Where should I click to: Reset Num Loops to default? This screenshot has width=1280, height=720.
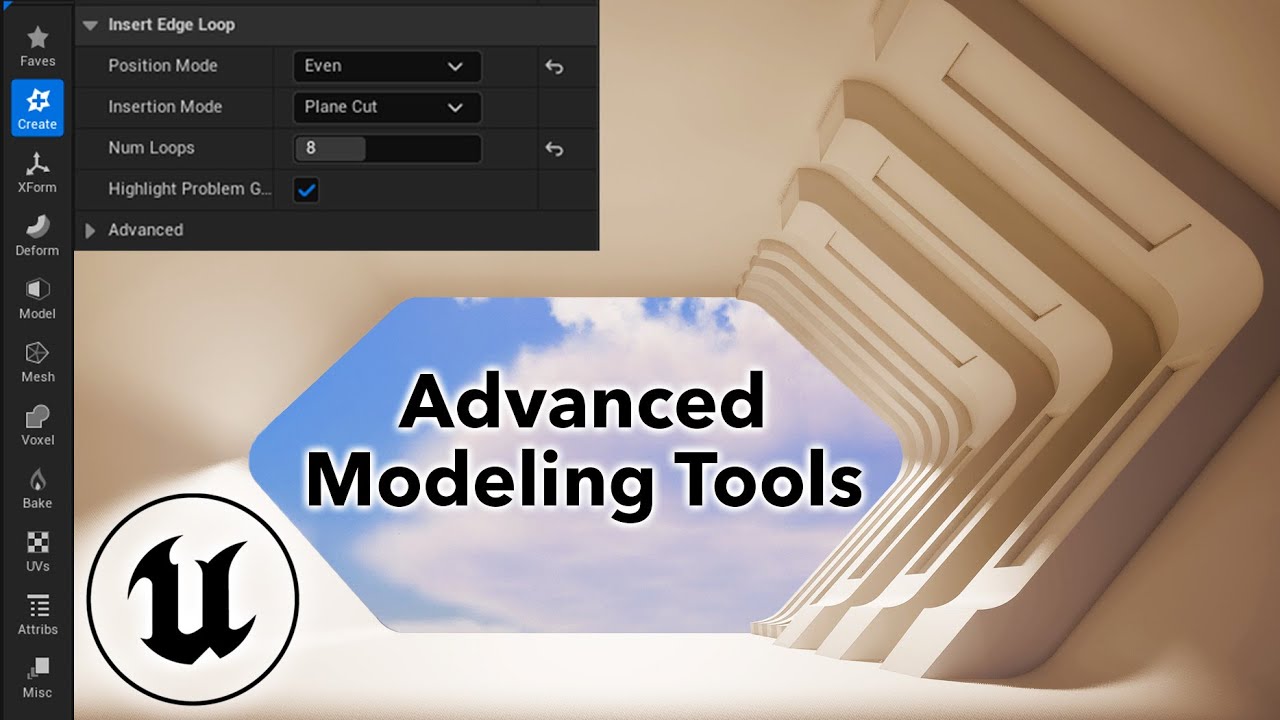[x=554, y=149]
